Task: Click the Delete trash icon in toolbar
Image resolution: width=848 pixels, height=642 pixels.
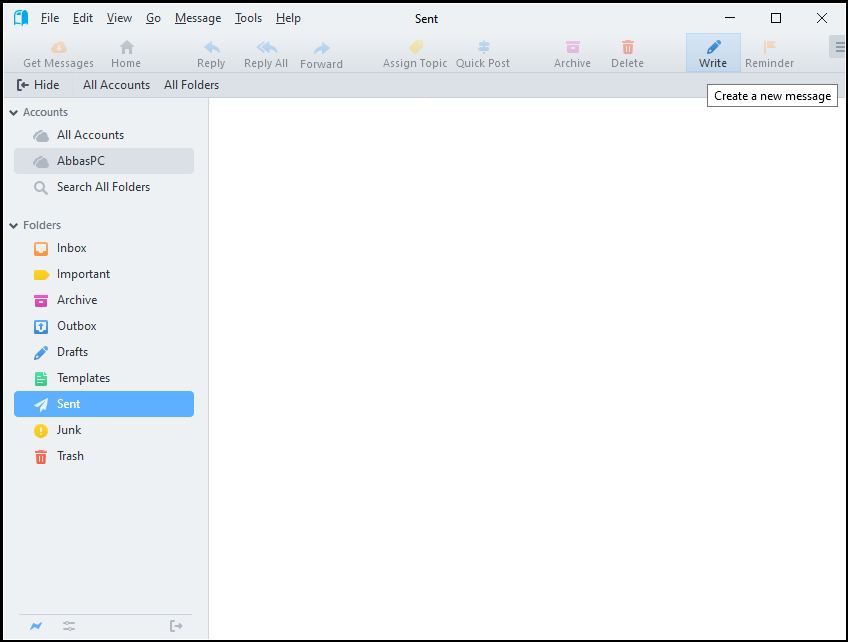Action: click(x=627, y=47)
